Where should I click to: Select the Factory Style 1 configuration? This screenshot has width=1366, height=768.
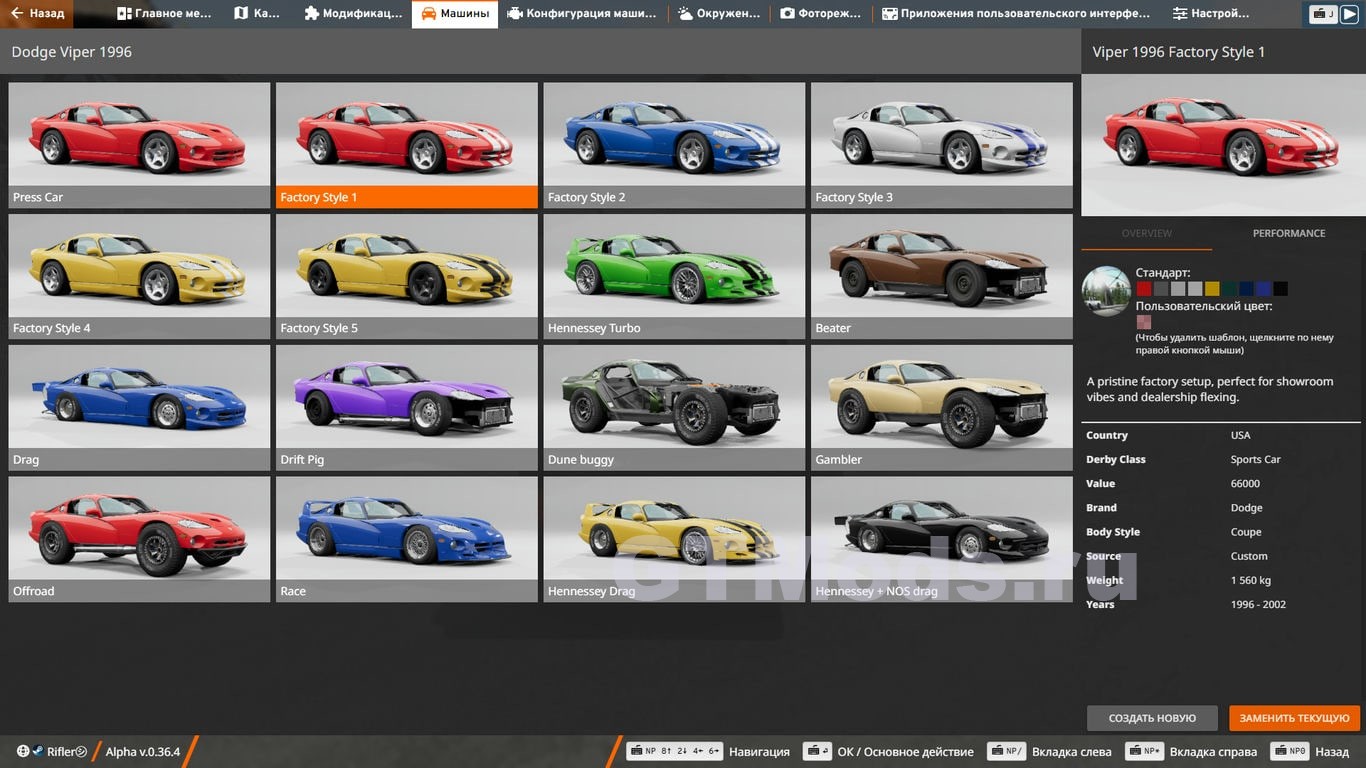tap(407, 145)
